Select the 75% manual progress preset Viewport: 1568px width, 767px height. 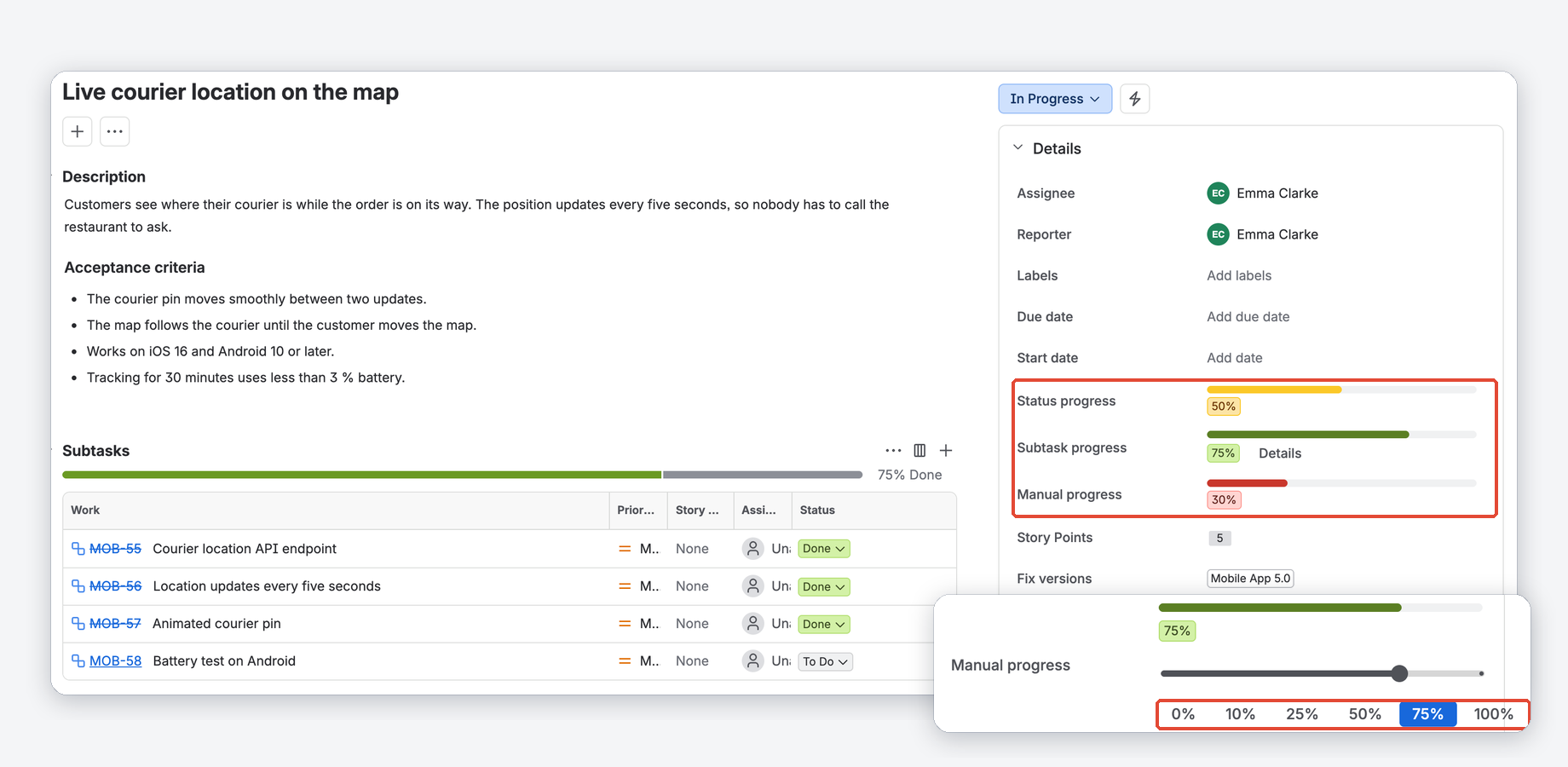tap(1427, 714)
